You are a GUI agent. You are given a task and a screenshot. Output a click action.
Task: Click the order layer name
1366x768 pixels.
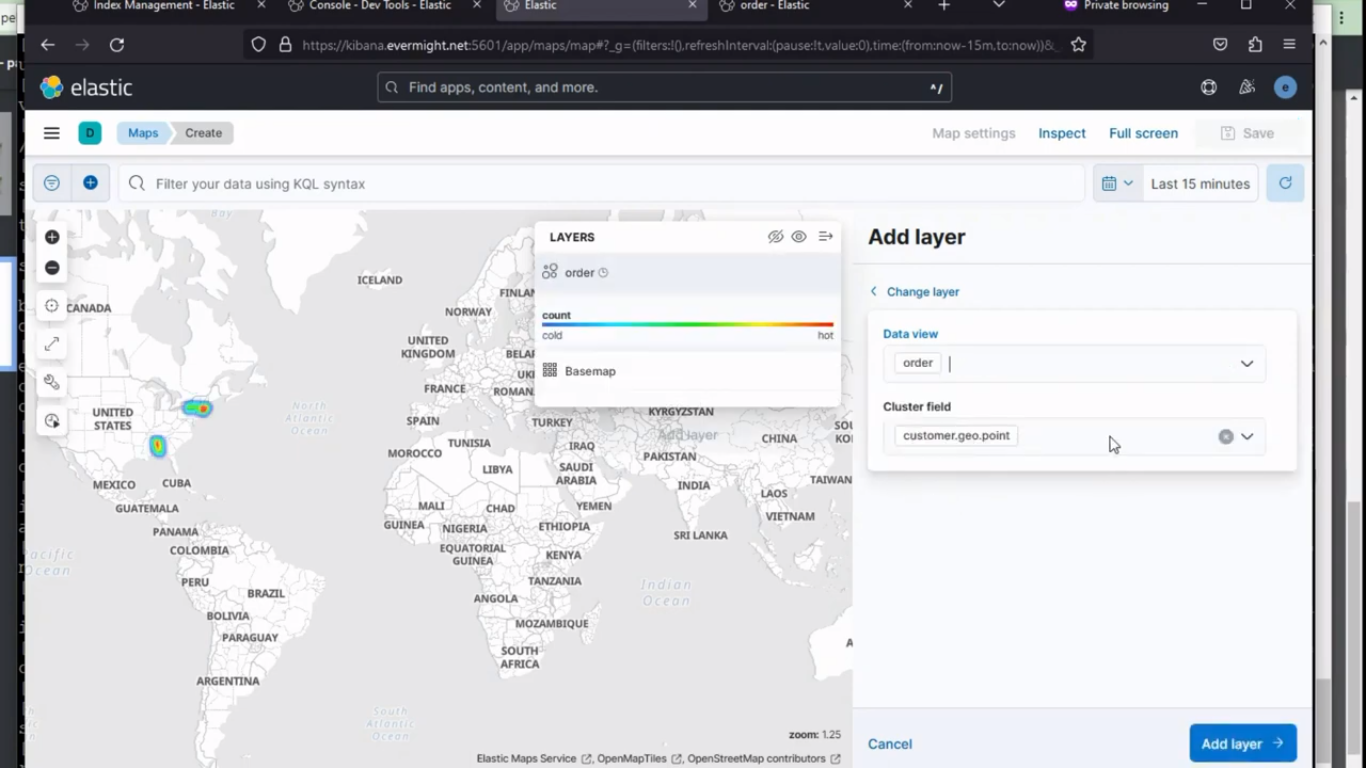(x=579, y=273)
